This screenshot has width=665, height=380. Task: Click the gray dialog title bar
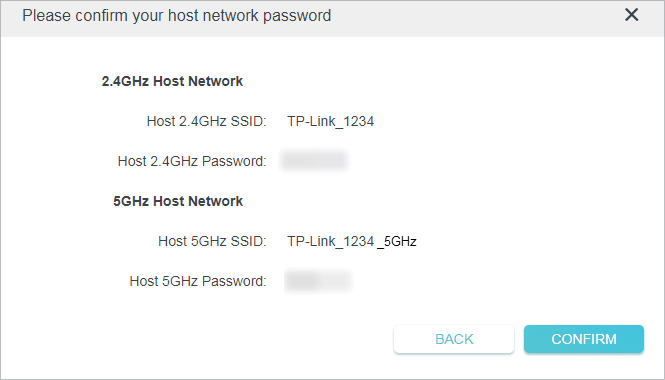[x=332, y=18]
